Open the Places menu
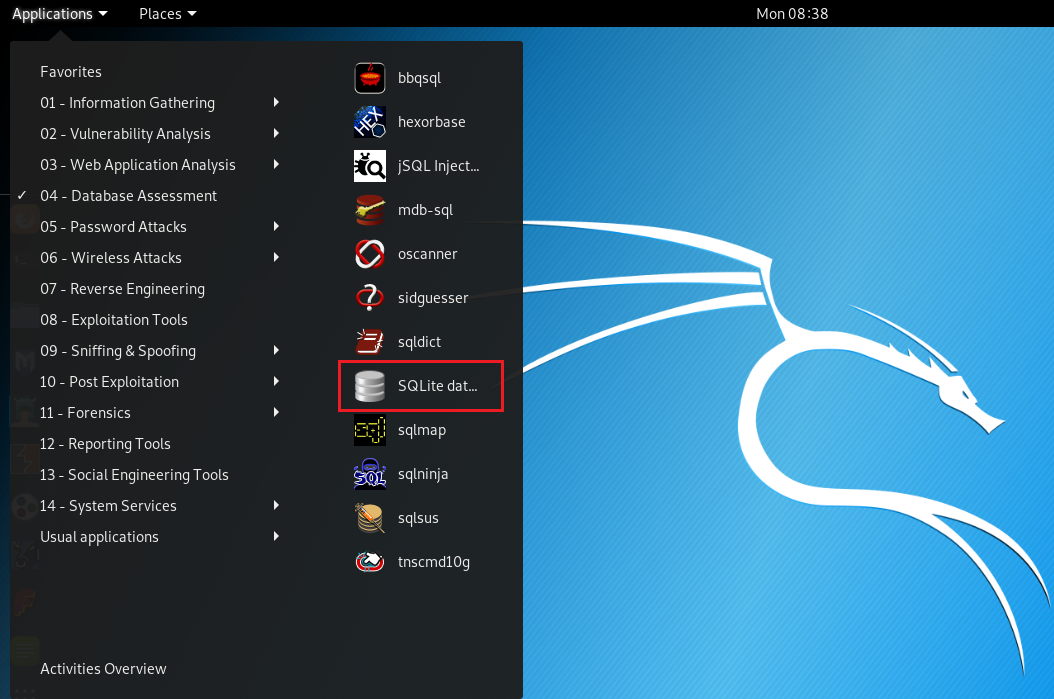Image resolution: width=1054 pixels, height=699 pixels. point(167,13)
